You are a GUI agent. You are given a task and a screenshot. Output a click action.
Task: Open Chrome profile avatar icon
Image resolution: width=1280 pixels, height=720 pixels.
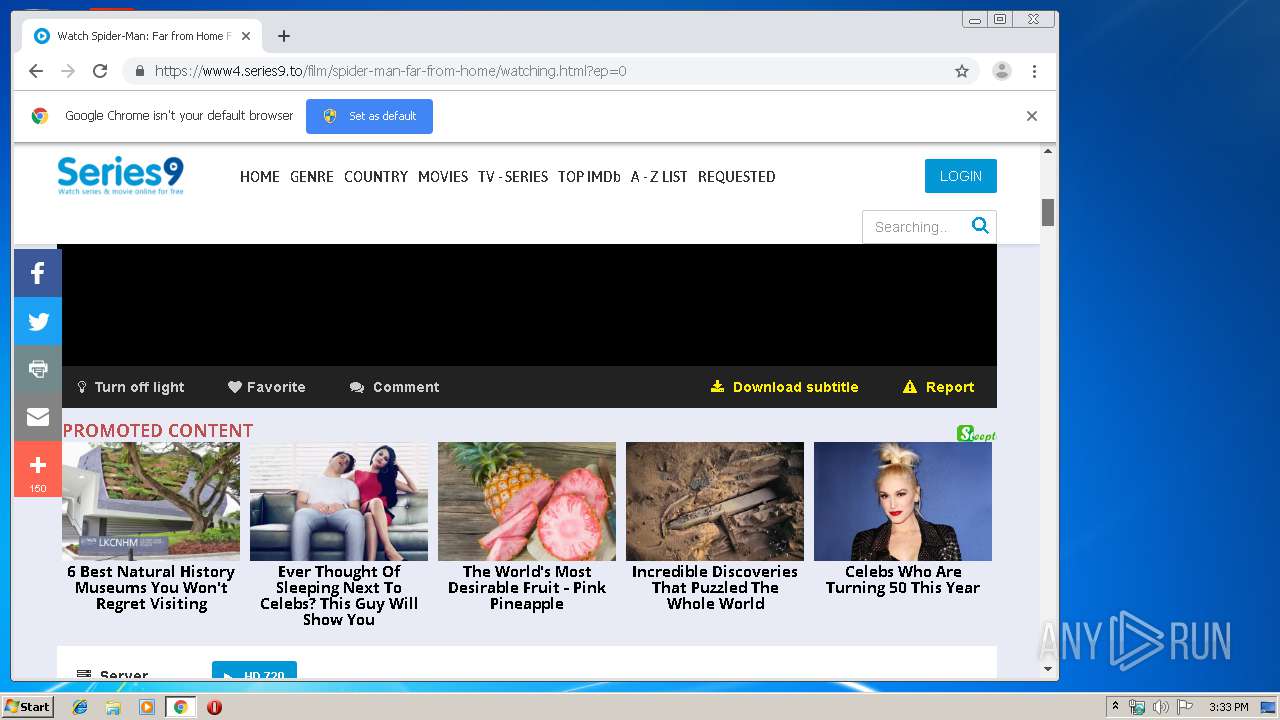click(1001, 71)
